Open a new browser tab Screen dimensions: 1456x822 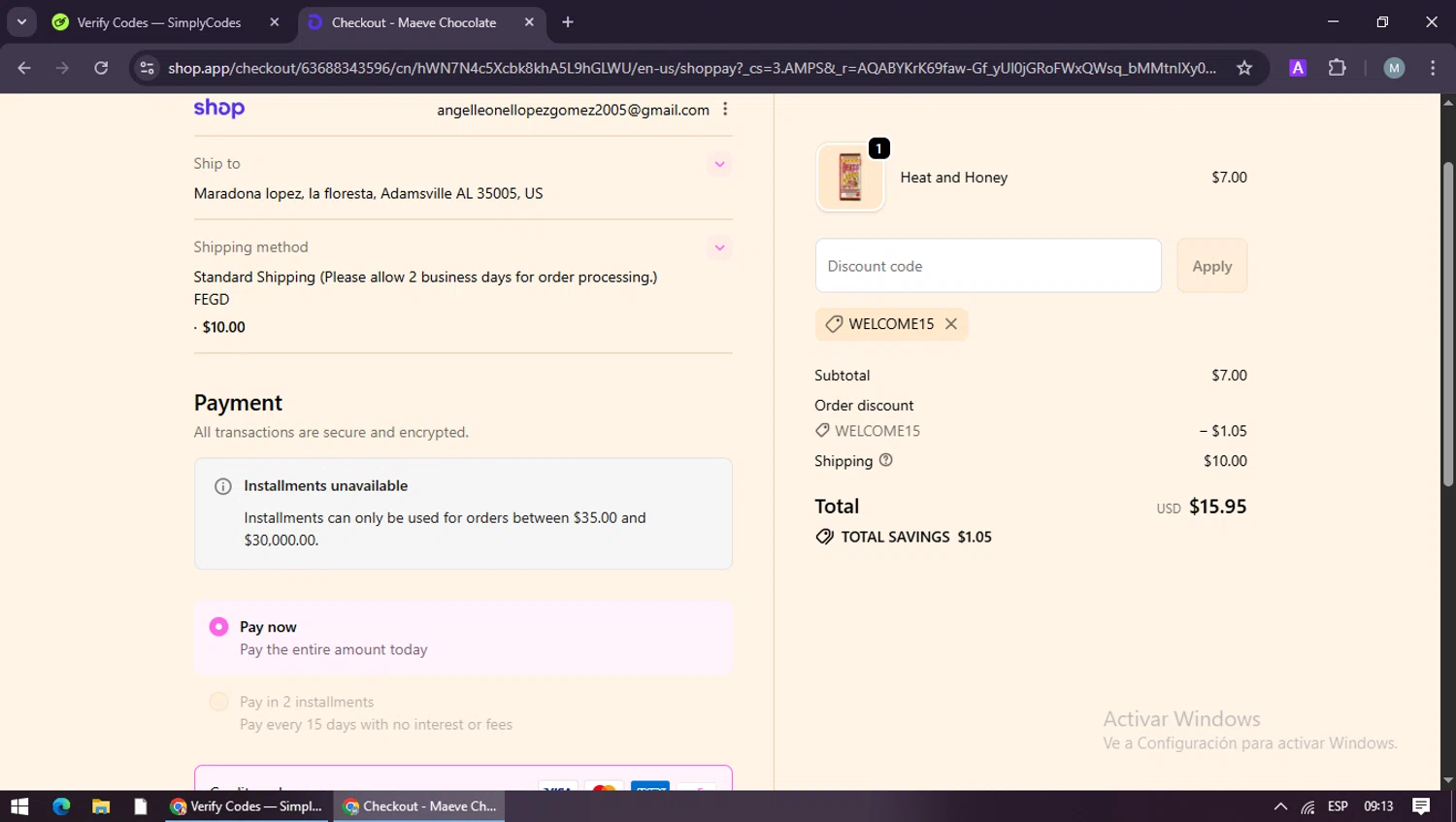click(x=568, y=22)
